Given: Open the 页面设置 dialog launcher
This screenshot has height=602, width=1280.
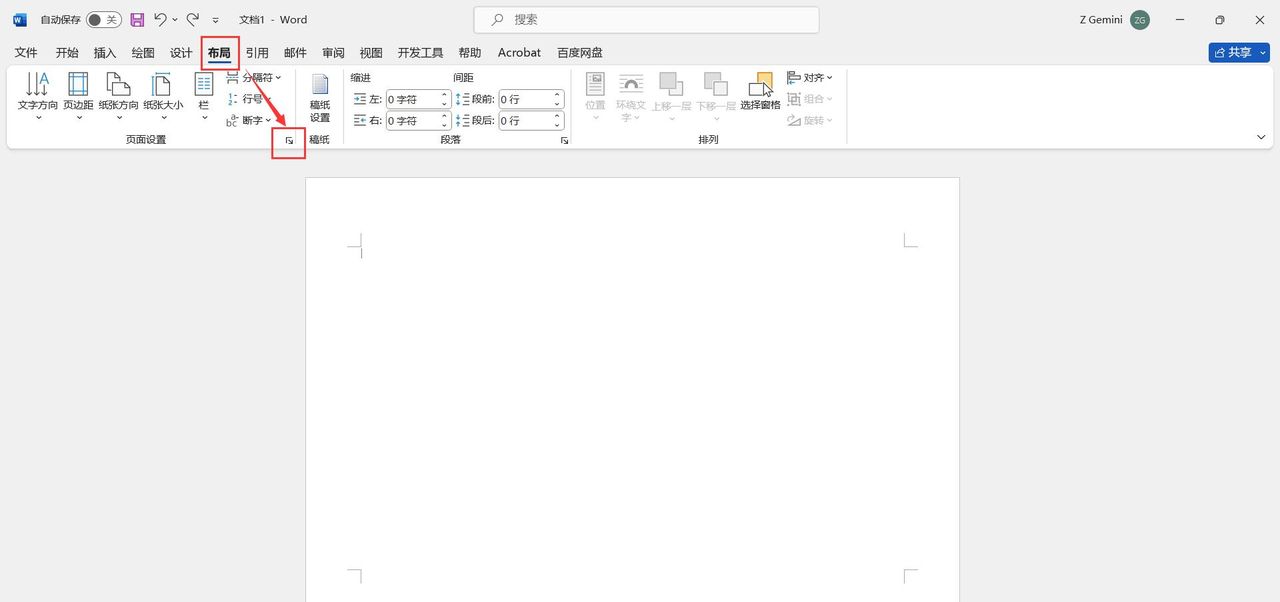Looking at the screenshot, I should point(289,142).
